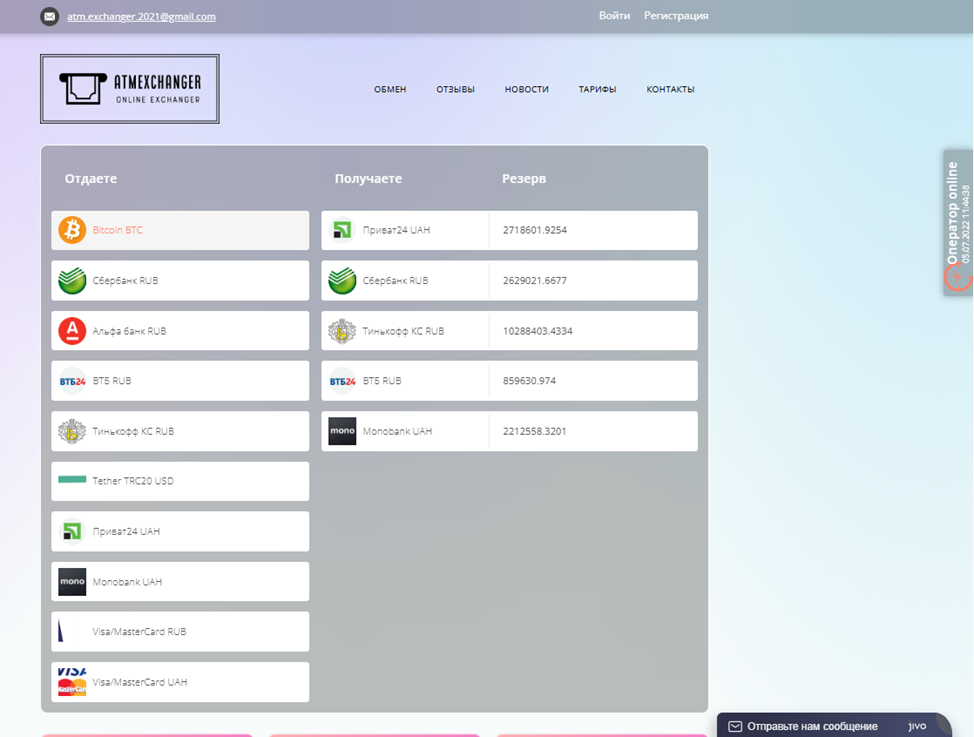Image resolution: width=974 pixels, height=737 pixels.
Task: Click the Visa/MasterCard UAH card logo
Action: (x=72, y=682)
